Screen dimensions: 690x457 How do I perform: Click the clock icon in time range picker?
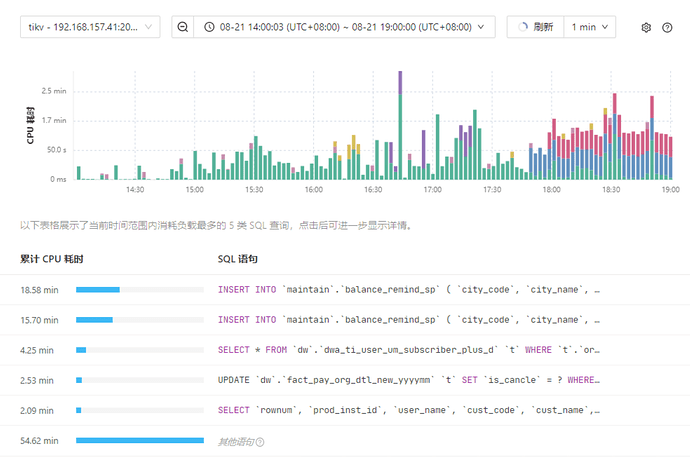click(x=210, y=27)
